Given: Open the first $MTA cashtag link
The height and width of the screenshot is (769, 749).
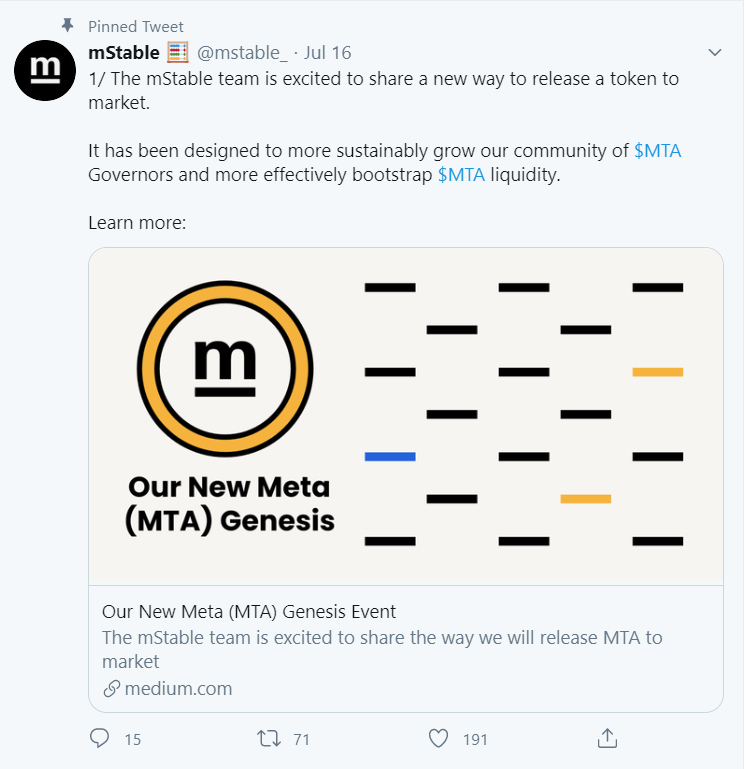Looking at the screenshot, I should pyautogui.click(x=657, y=150).
